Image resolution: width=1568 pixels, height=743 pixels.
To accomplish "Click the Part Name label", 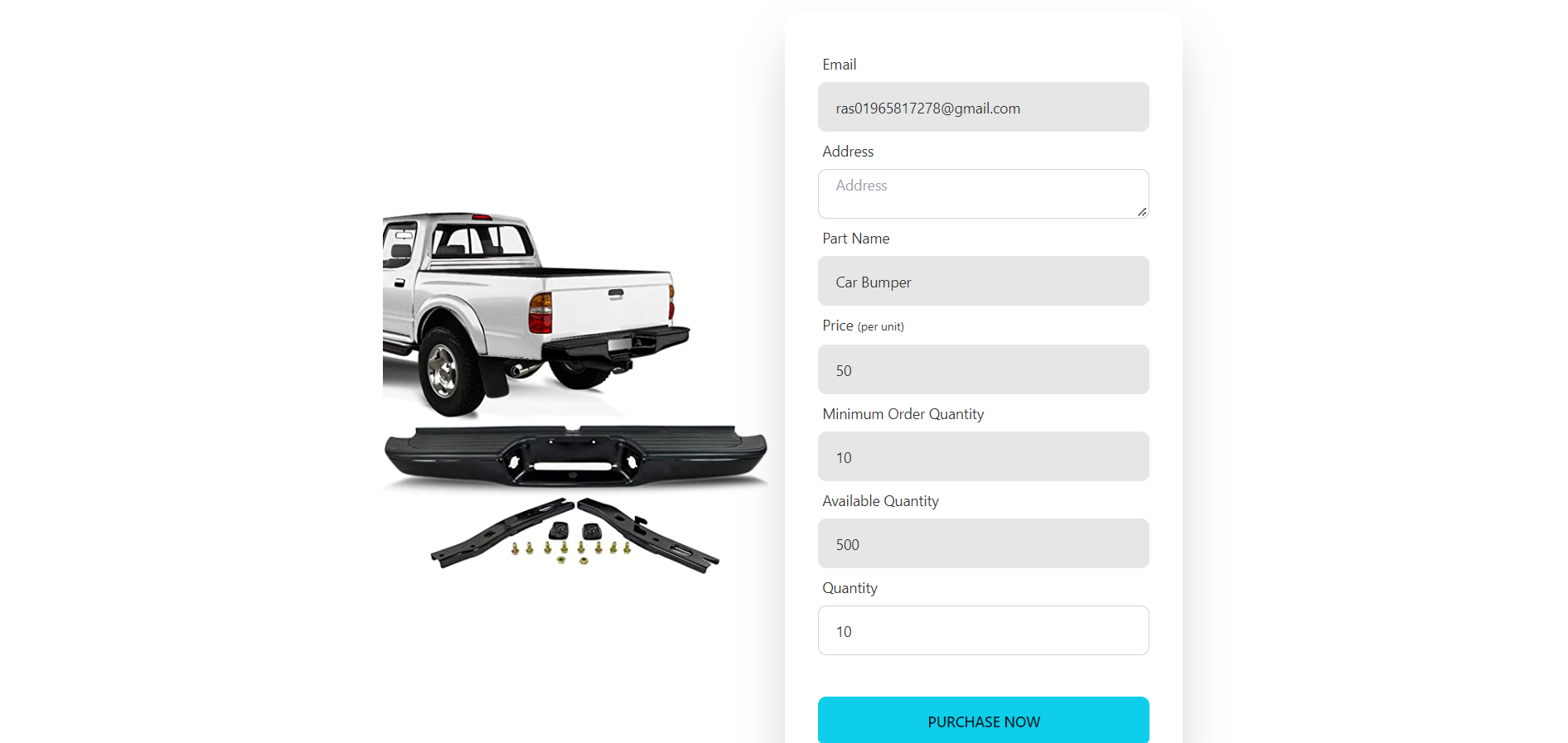I will point(856,239).
